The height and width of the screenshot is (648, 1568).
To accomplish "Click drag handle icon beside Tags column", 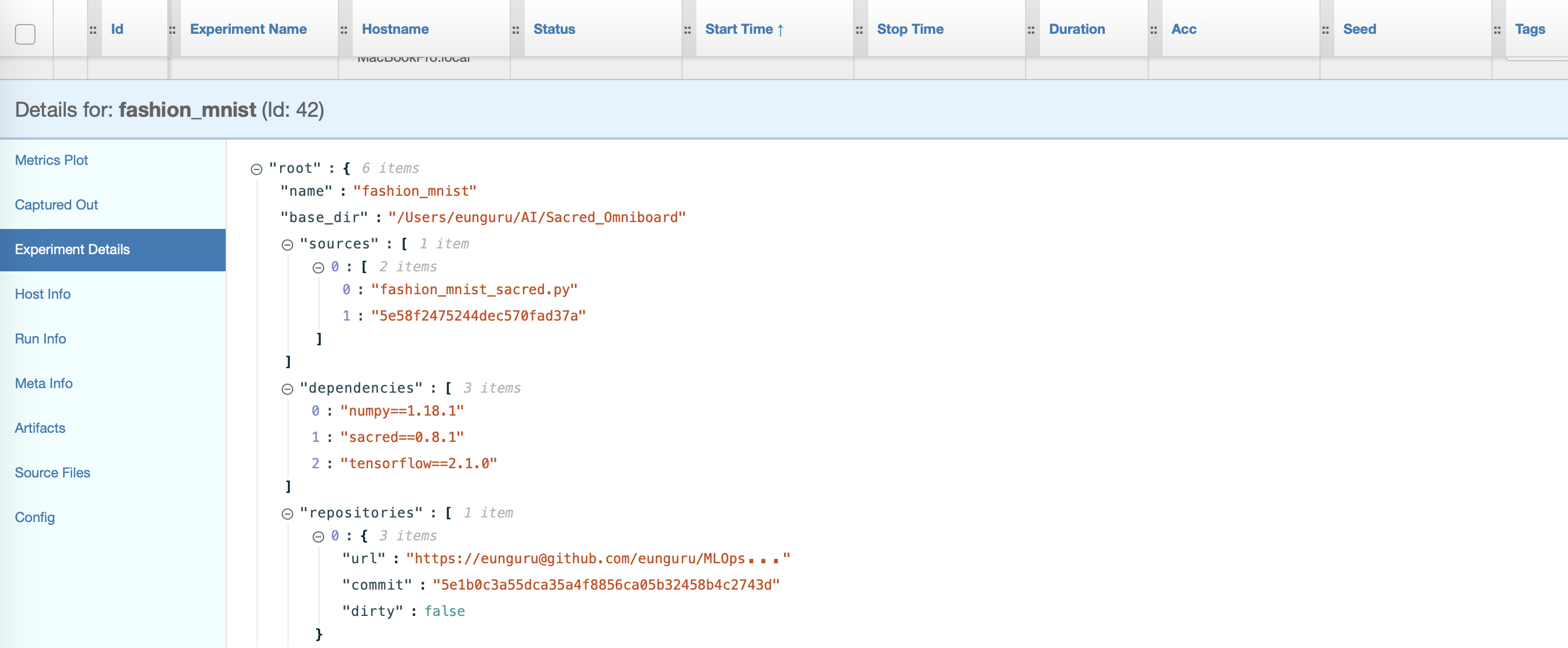I will (x=1497, y=30).
